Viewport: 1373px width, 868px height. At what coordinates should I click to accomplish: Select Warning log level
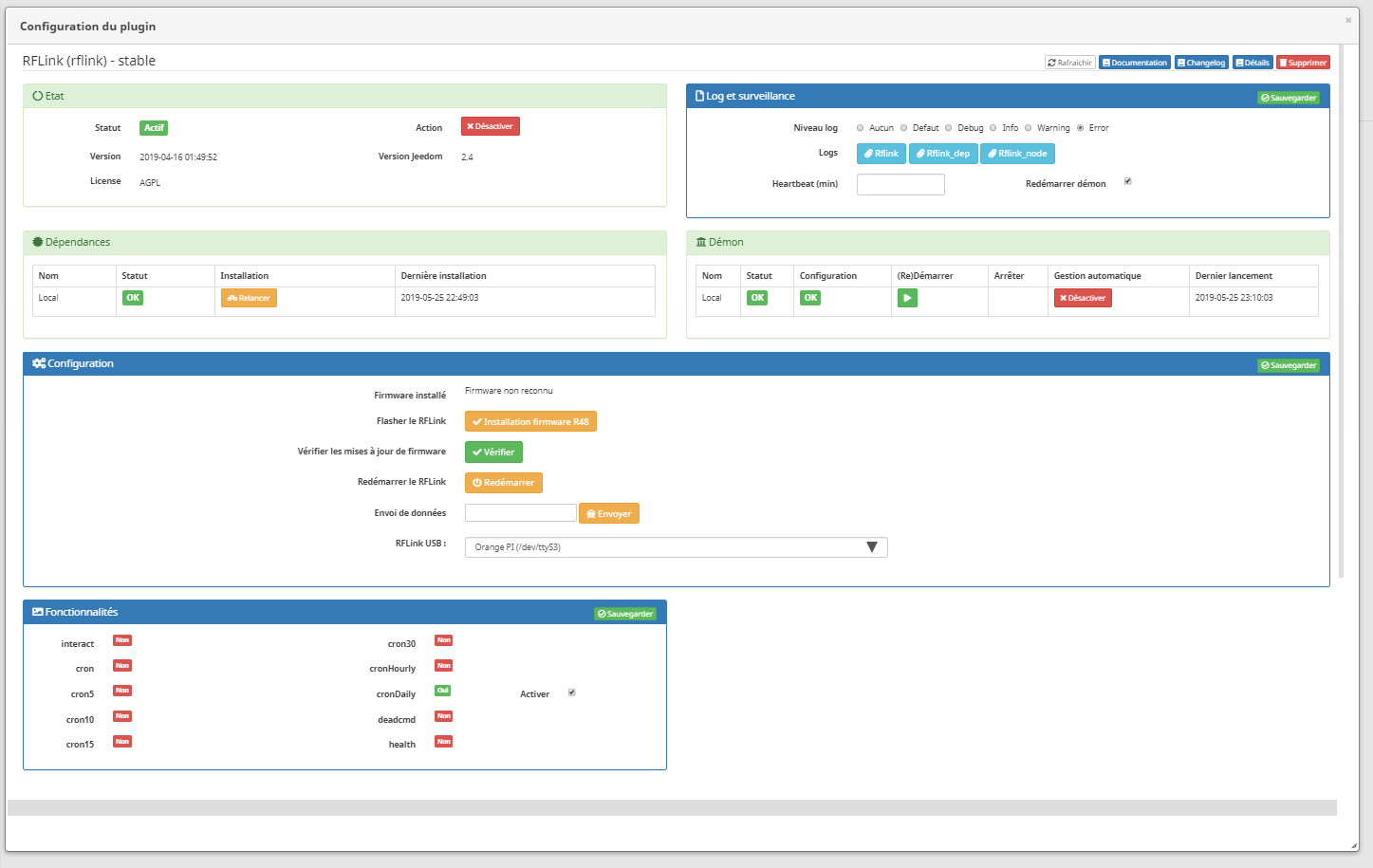(1028, 128)
